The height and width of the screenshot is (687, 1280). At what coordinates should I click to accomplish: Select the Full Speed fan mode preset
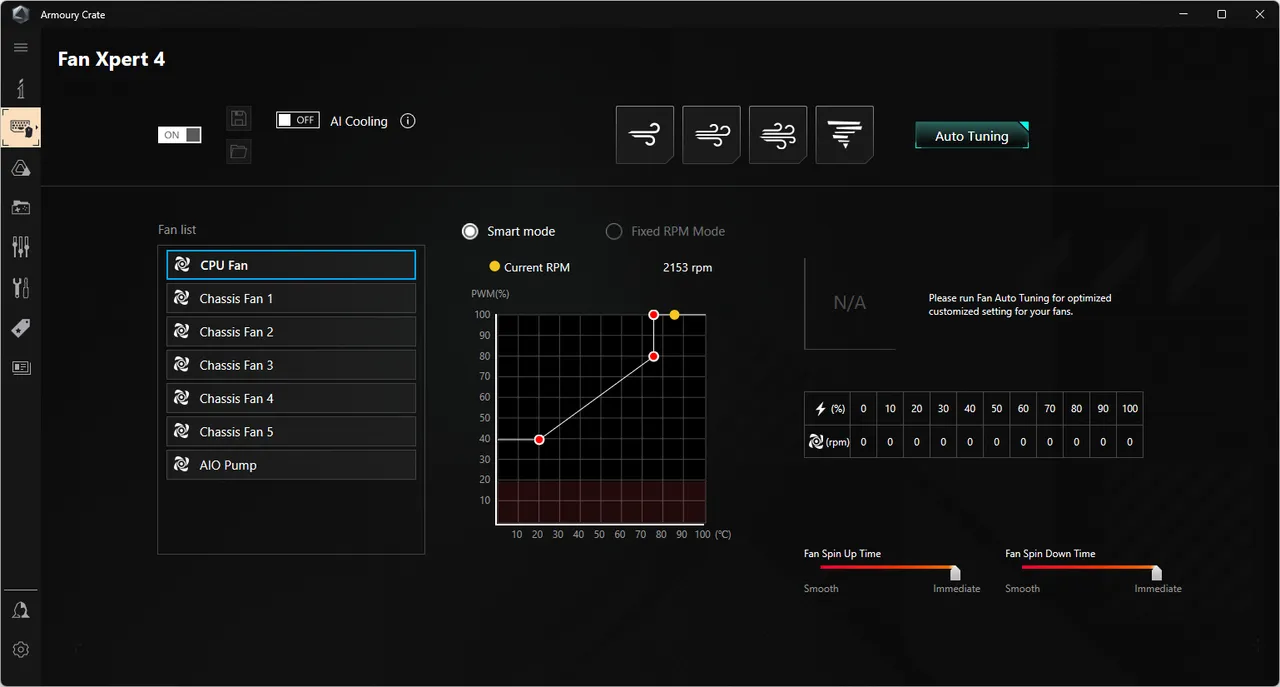(844, 135)
